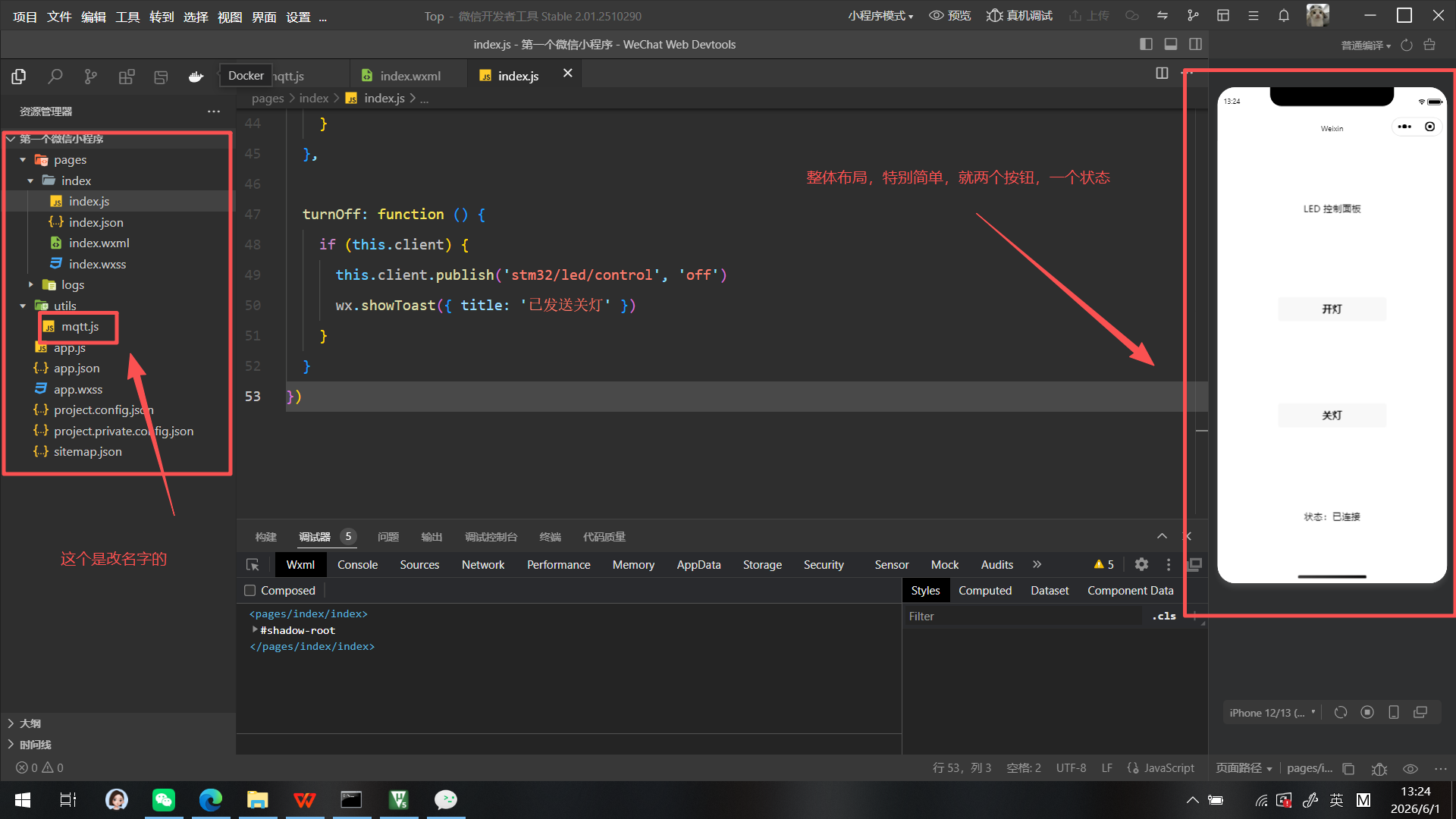The image size is (1456, 819).
Task: Click the explorer panel more actions dots
Action: [214, 111]
